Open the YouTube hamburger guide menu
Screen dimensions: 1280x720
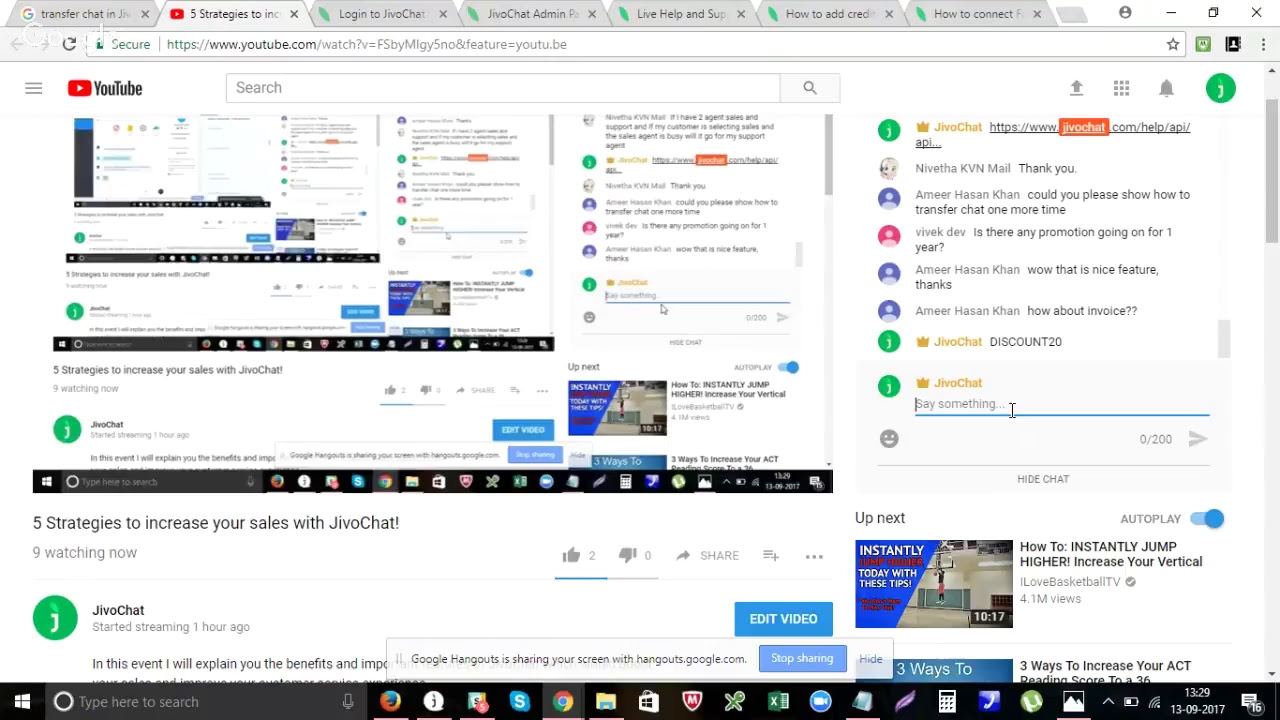tap(33, 88)
